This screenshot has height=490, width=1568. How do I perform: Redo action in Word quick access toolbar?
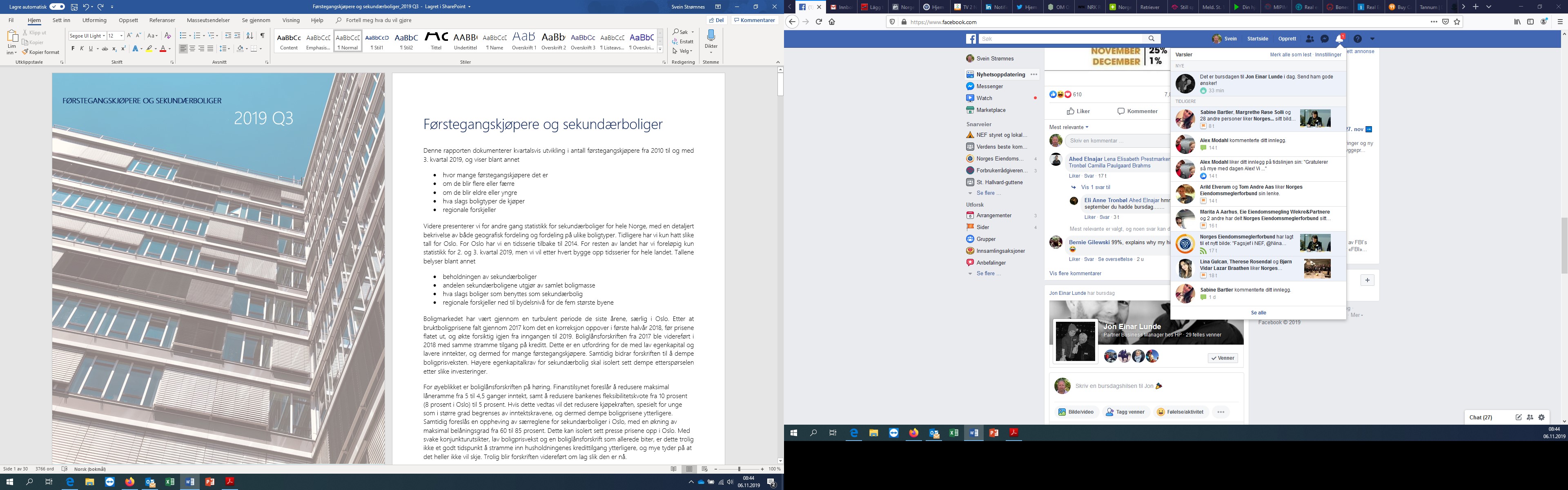[x=100, y=7]
